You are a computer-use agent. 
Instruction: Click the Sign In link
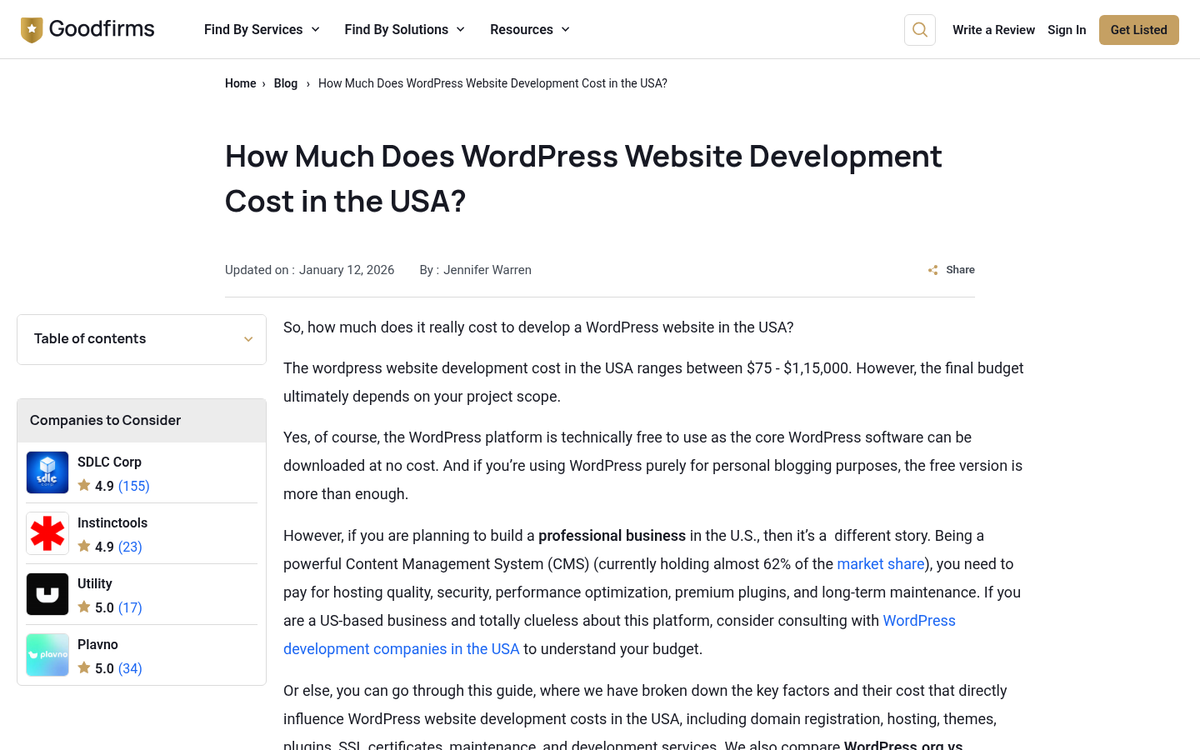(x=1066, y=29)
